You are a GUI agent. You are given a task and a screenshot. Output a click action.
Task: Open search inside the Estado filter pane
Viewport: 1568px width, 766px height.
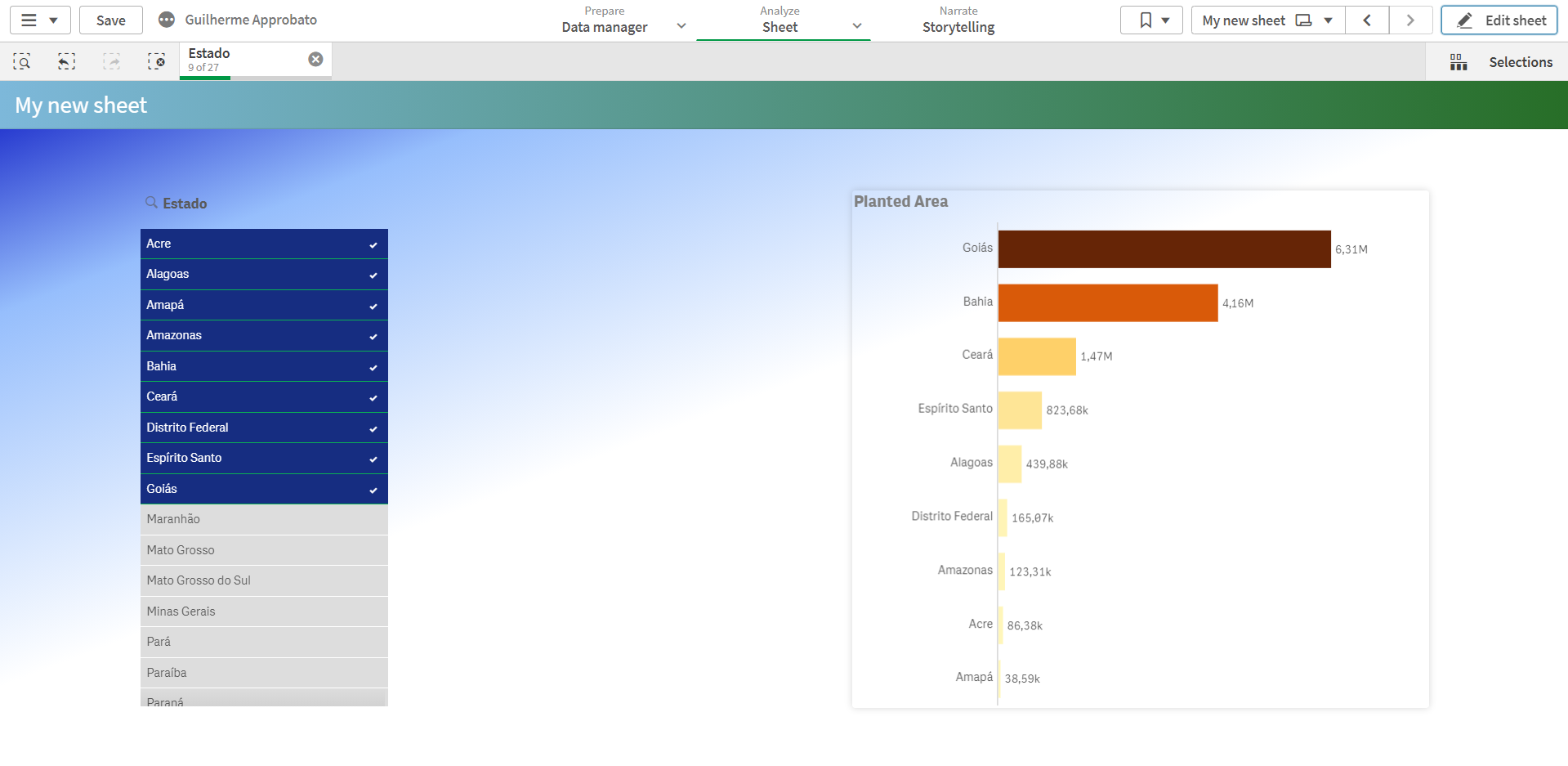(151, 203)
